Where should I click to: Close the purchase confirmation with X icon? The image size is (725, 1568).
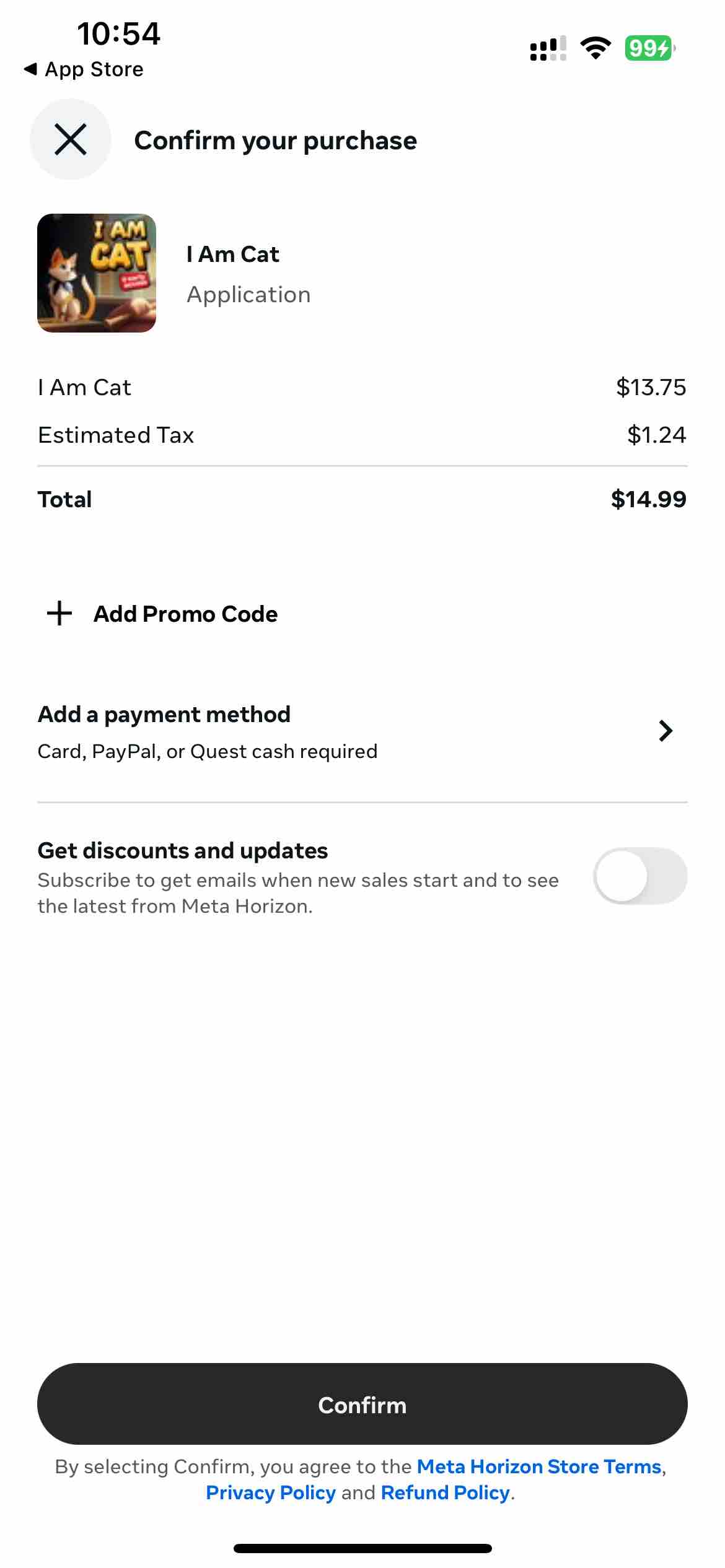71,139
